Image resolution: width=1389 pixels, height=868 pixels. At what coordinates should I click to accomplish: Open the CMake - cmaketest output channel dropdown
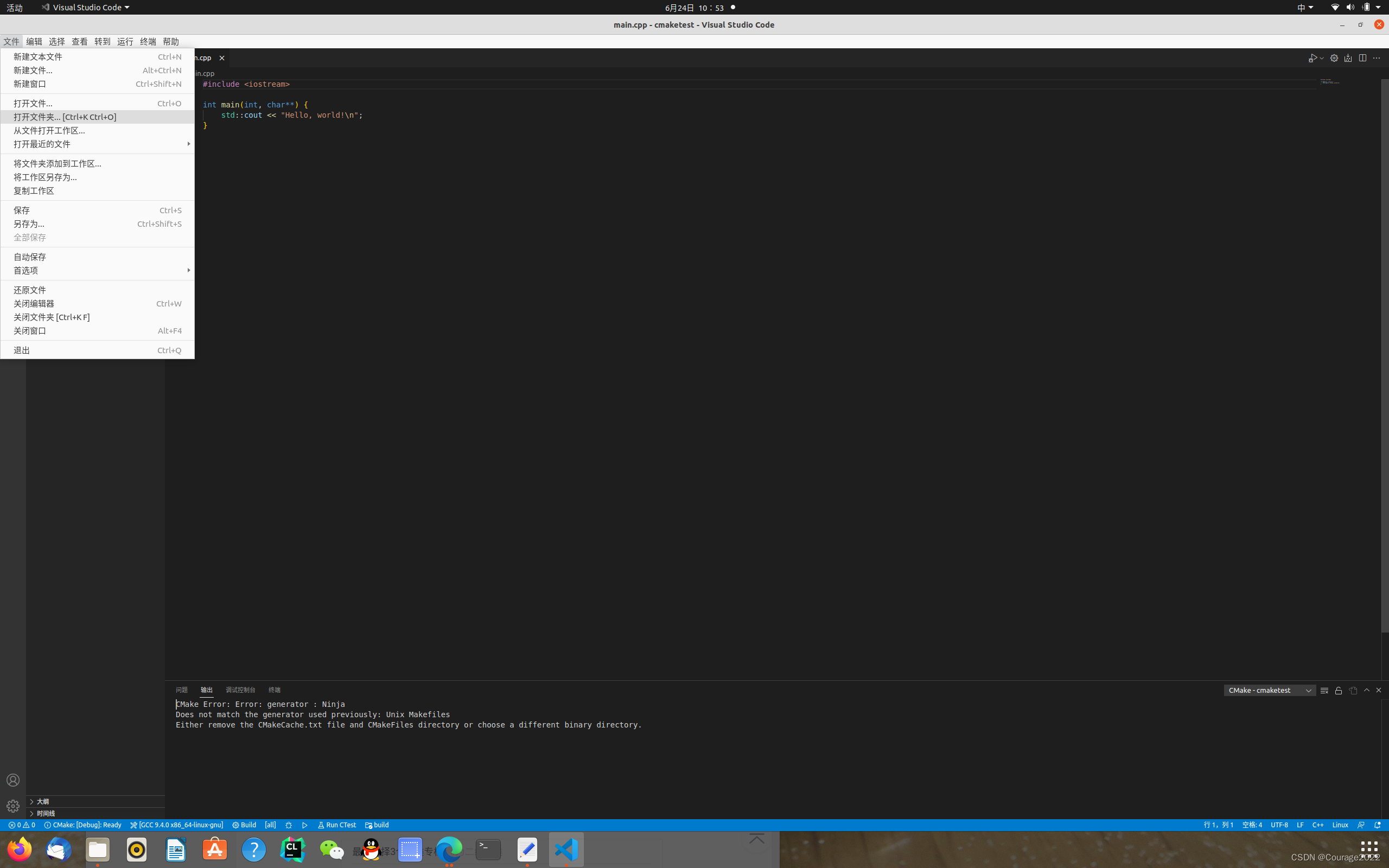(x=1269, y=690)
